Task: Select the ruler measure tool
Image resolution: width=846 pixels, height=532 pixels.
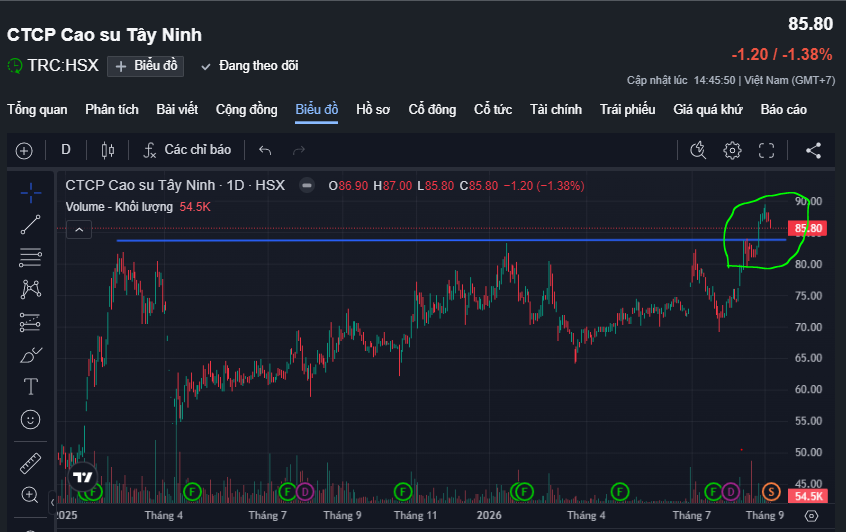Action: [31, 463]
